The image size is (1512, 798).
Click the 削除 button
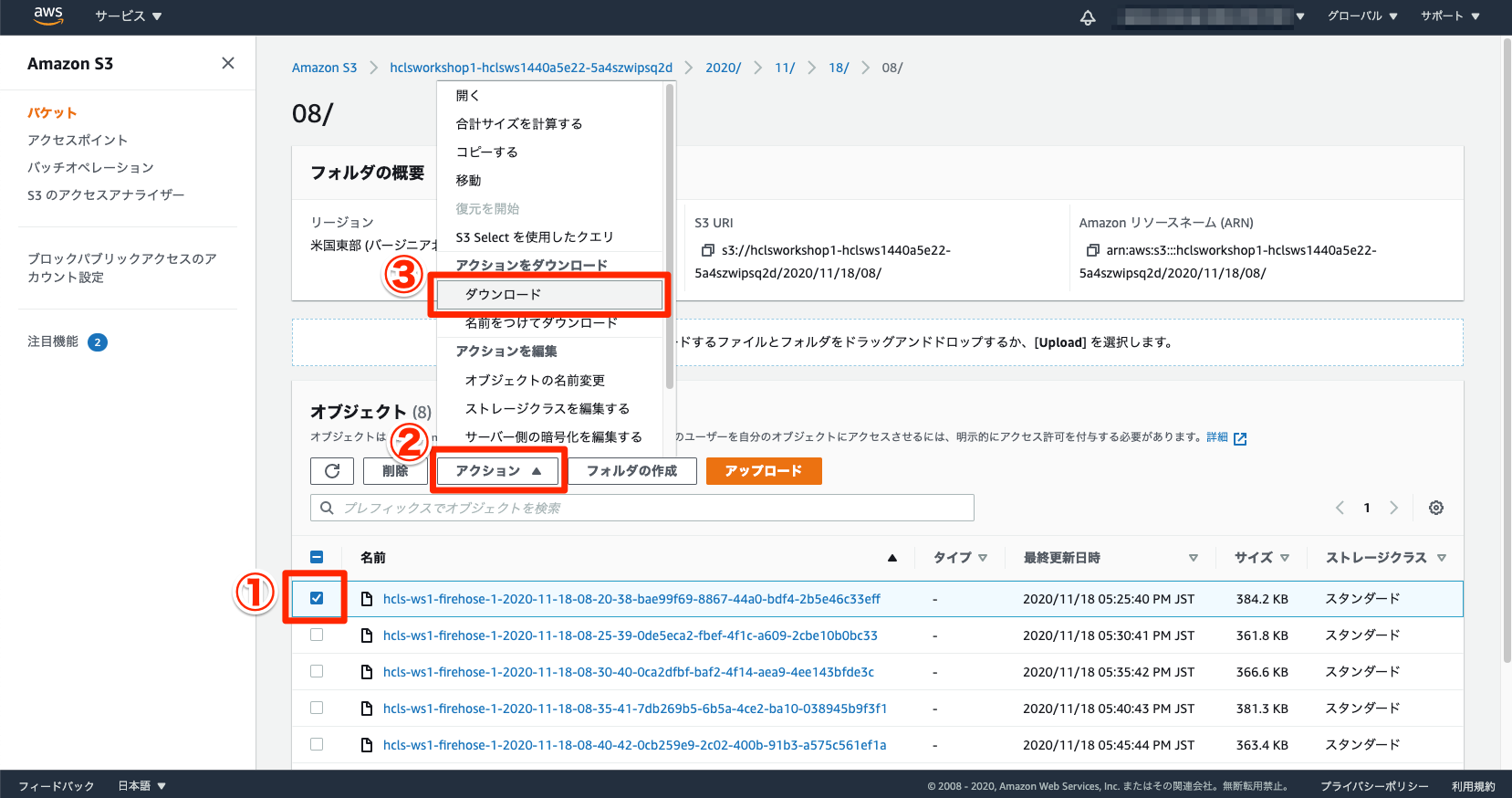395,471
